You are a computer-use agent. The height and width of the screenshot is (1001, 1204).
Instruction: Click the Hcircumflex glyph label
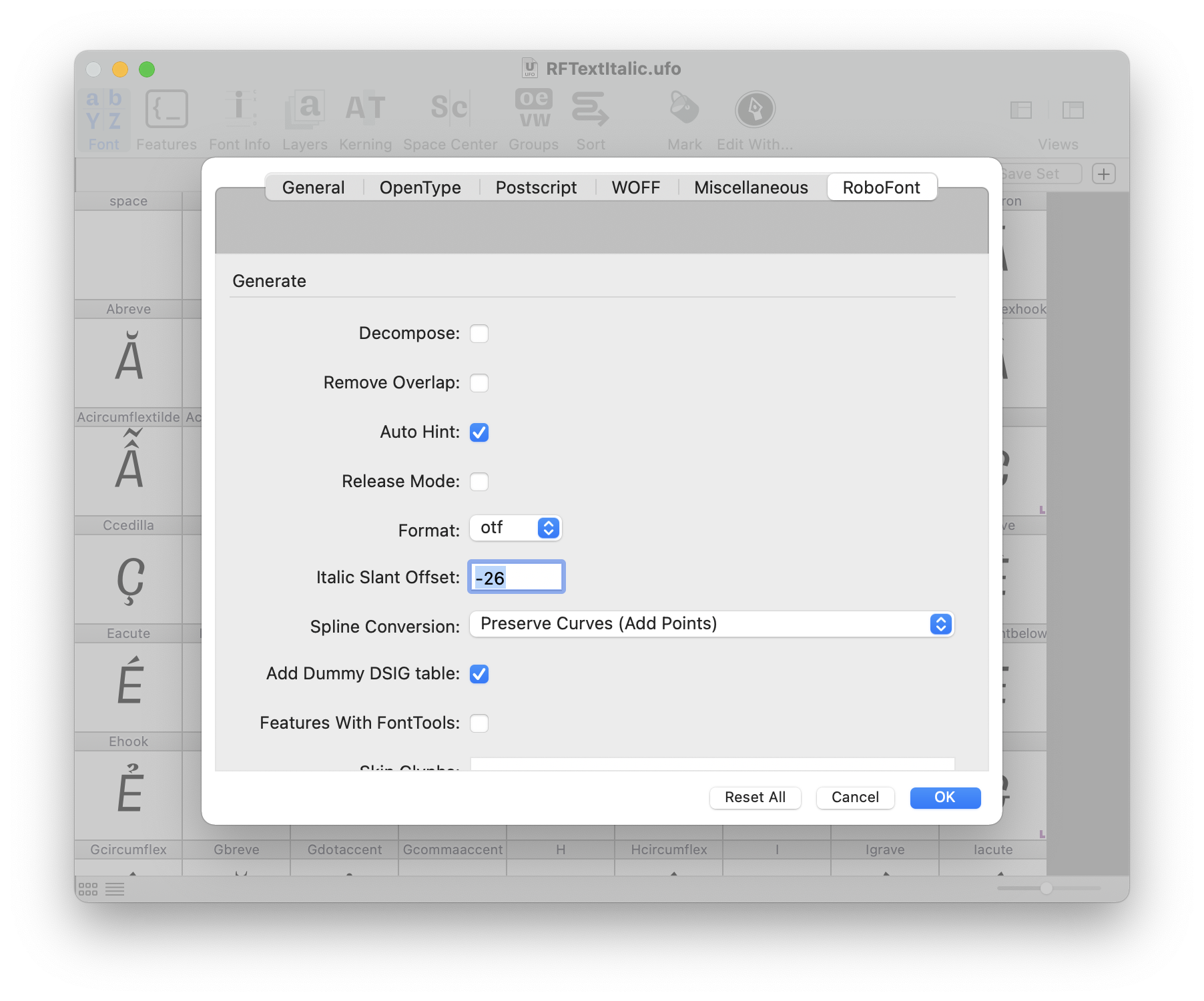pos(669,850)
